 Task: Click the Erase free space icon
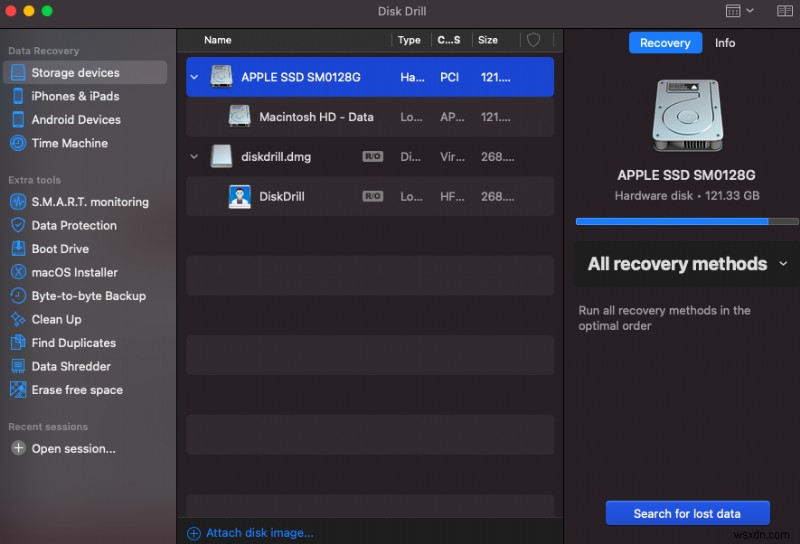coord(18,389)
